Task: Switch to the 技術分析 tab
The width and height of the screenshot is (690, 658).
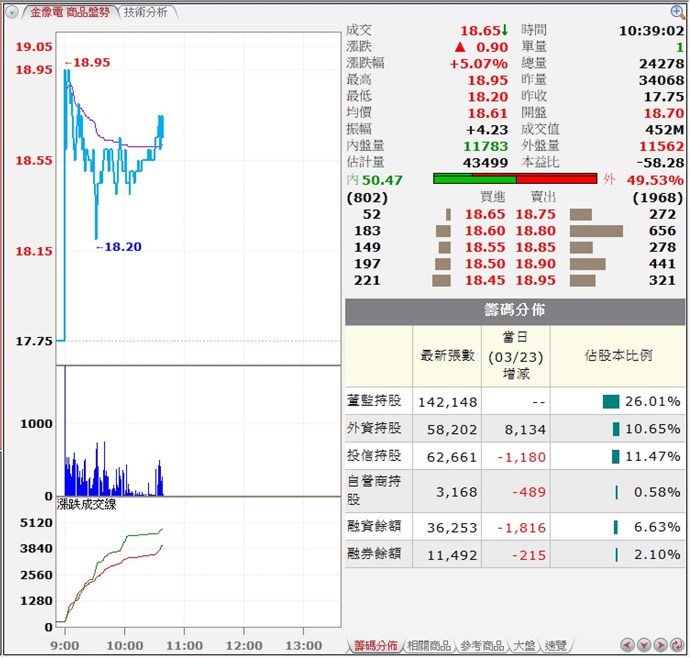Action: click(x=147, y=12)
